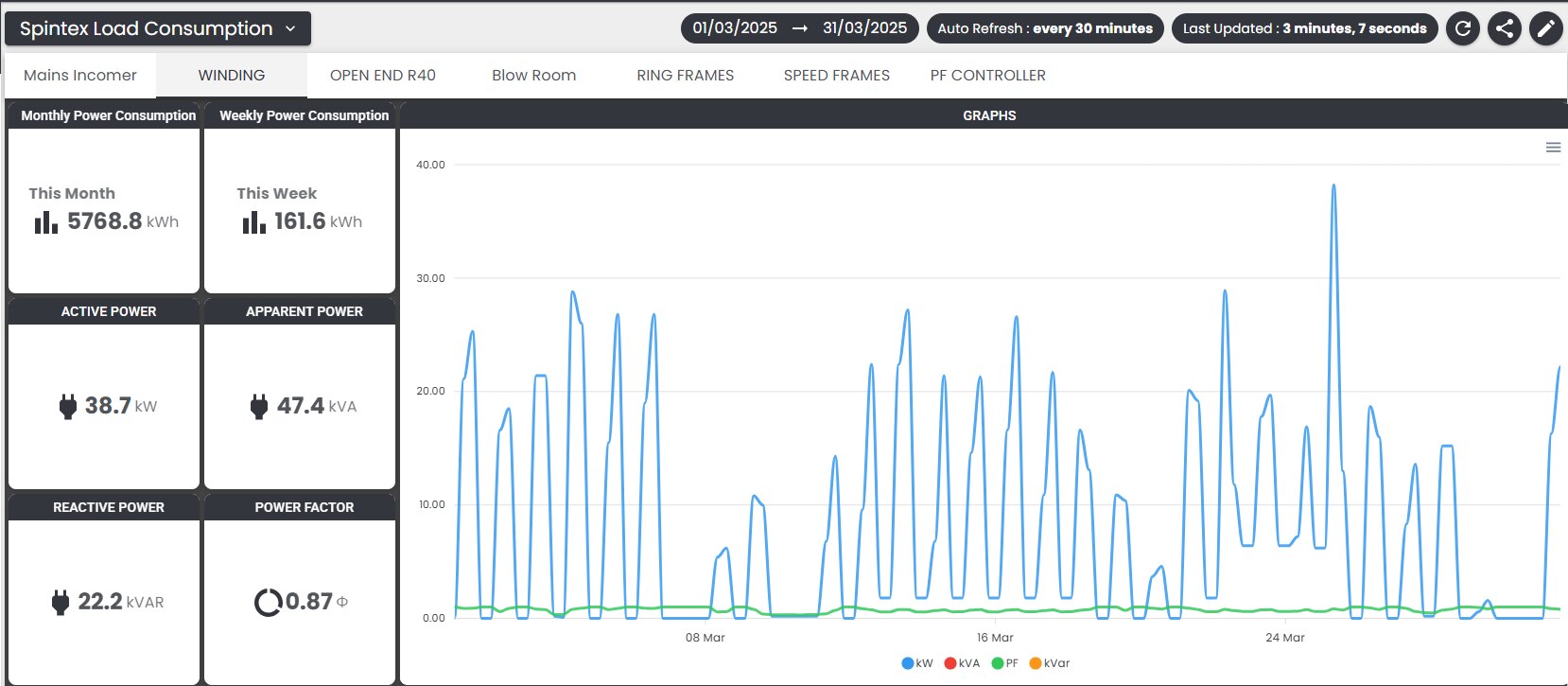Click the highest kW peak on graph
The height and width of the screenshot is (686, 1568).
1333,186
